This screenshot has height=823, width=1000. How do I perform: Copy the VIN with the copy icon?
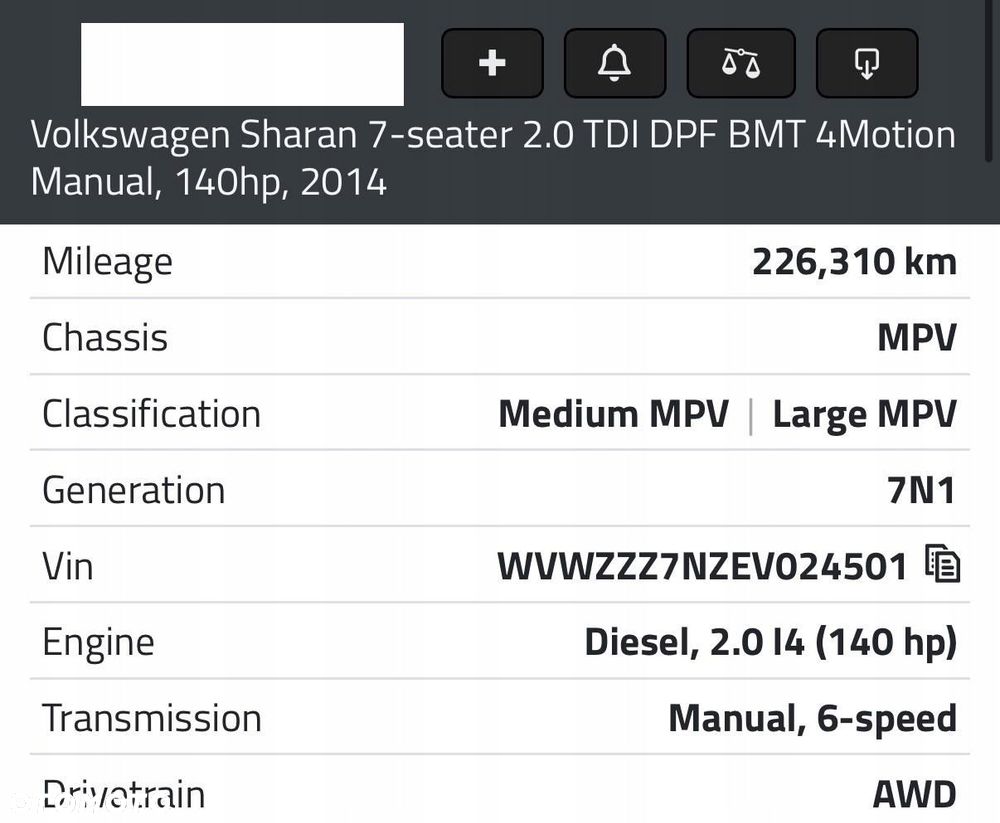943,564
